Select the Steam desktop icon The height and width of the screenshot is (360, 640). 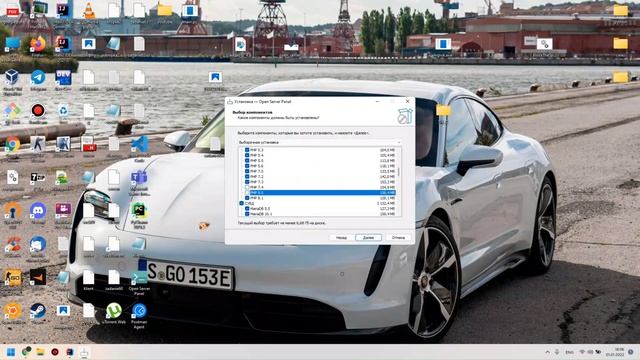[38, 311]
